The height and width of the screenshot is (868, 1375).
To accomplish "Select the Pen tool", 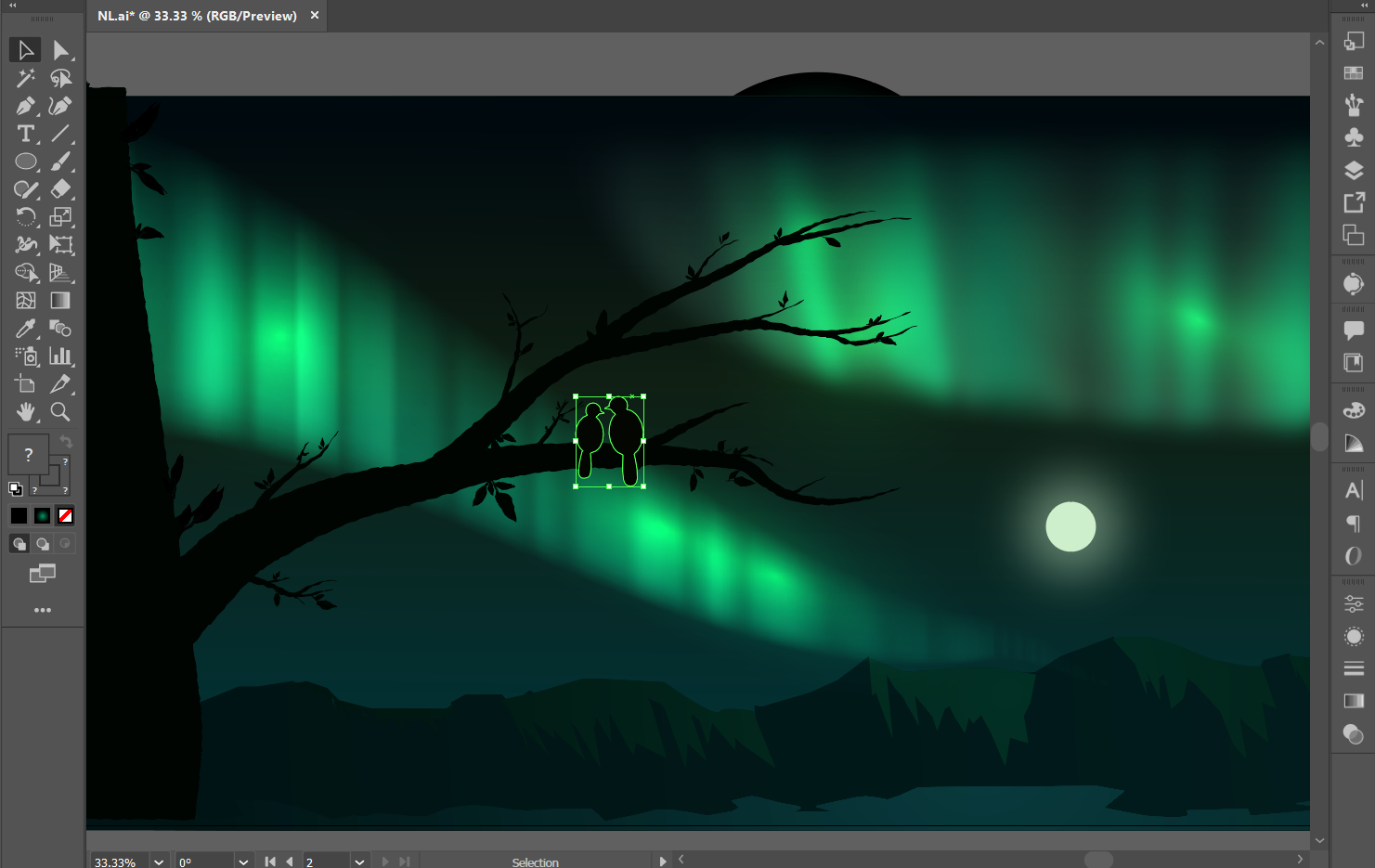I will (x=25, y=106).
